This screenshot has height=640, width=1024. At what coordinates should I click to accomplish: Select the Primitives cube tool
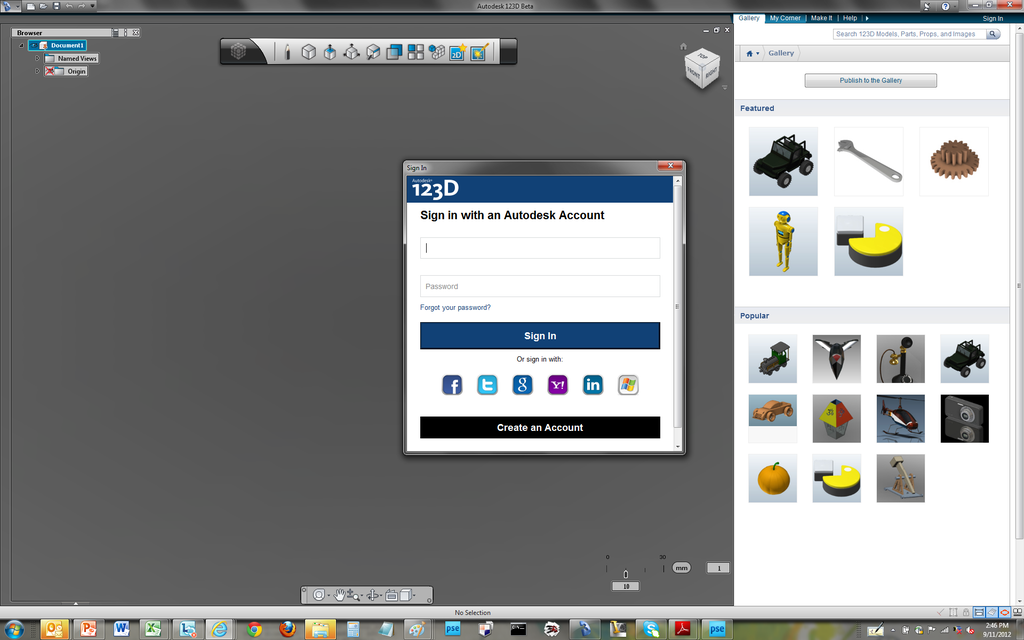pos(308,52)
